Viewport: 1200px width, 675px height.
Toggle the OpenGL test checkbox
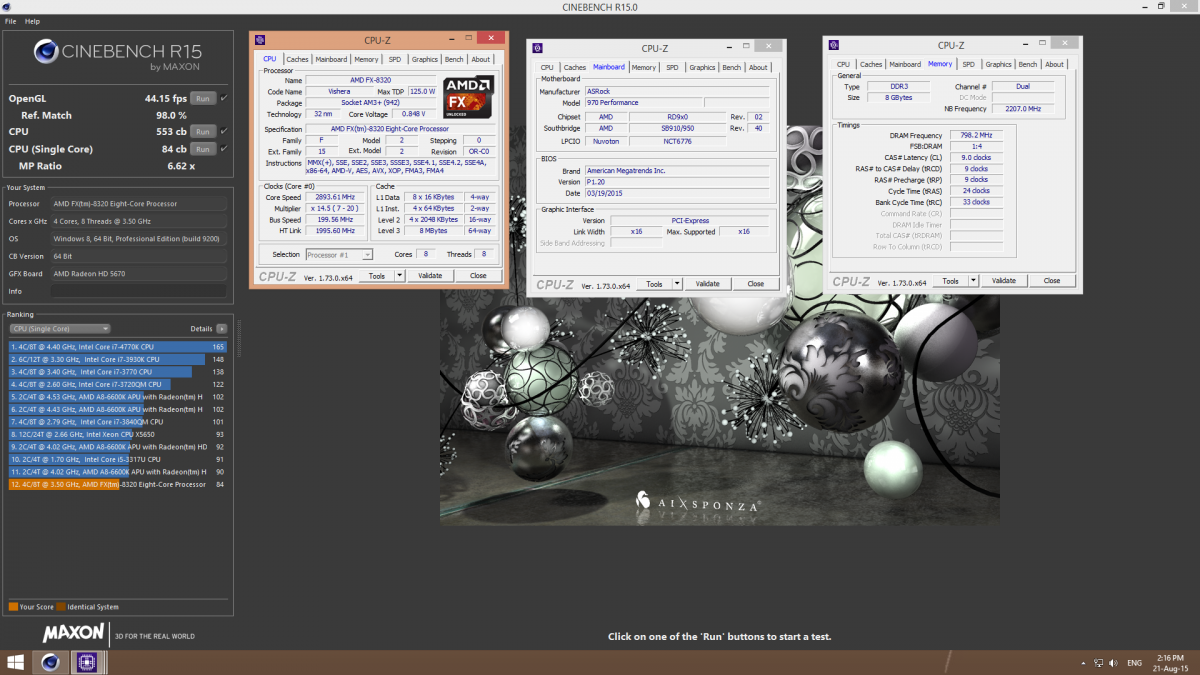coord(224,98)
